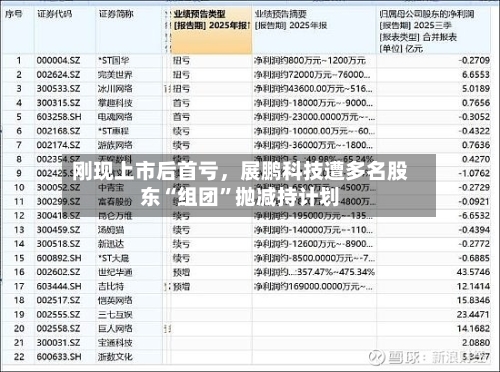This screenshot has height=372, width=500.
Task: Select the 序号 column header
Action: [x=14, y=14]
